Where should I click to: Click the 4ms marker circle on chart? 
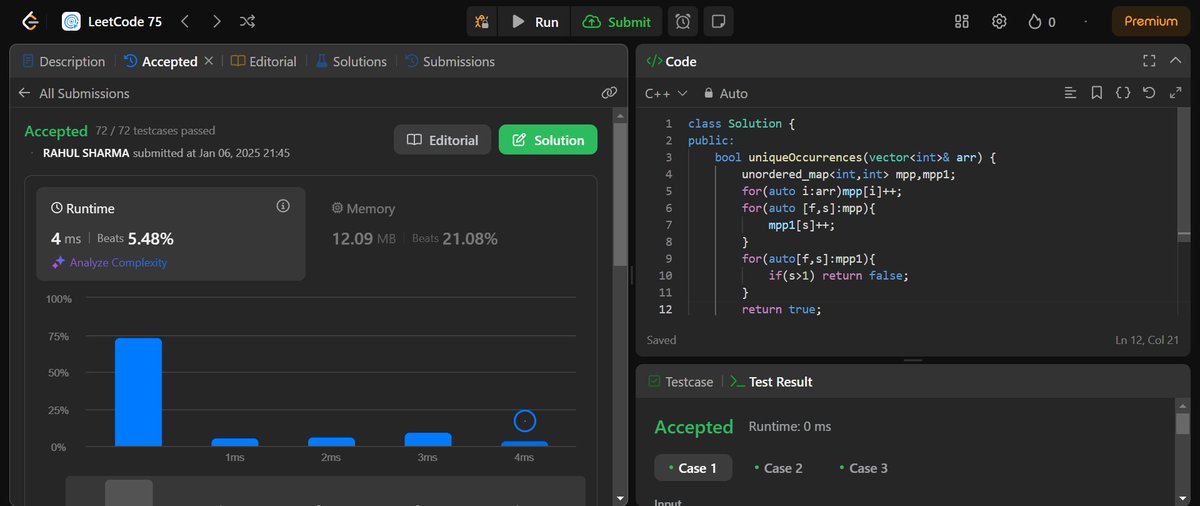pos(525,422)
